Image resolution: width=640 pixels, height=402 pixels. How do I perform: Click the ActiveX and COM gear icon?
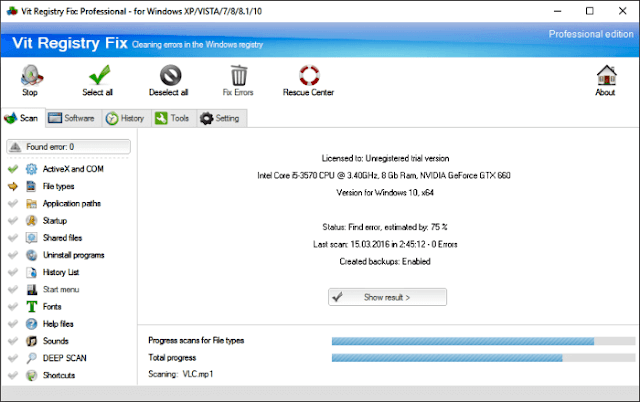click(31, 169)
